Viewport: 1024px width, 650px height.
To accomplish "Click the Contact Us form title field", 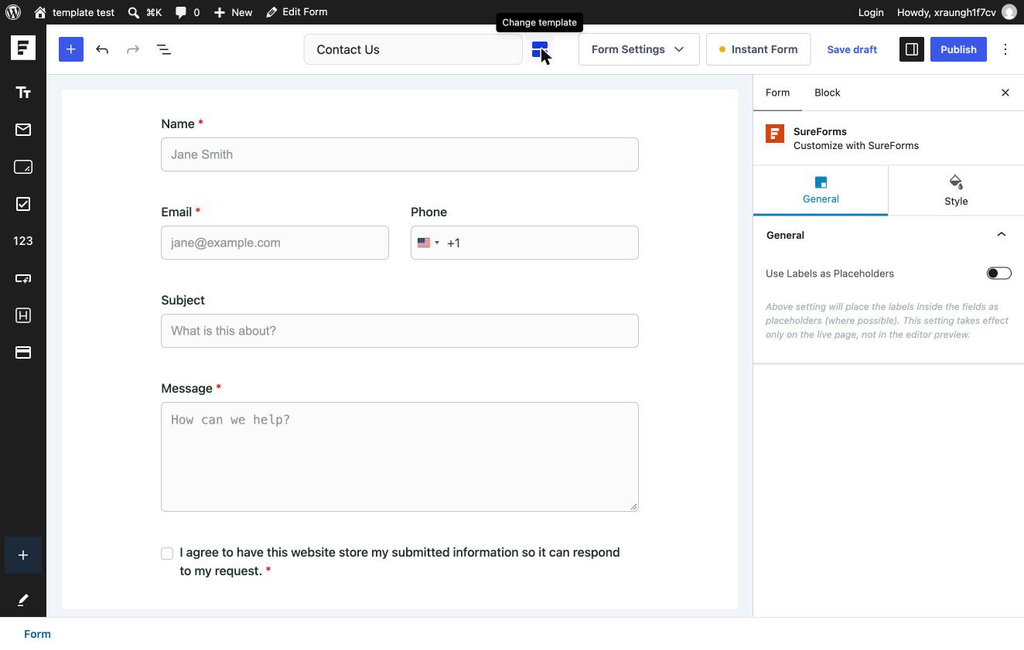I will [x=413, y=50].
